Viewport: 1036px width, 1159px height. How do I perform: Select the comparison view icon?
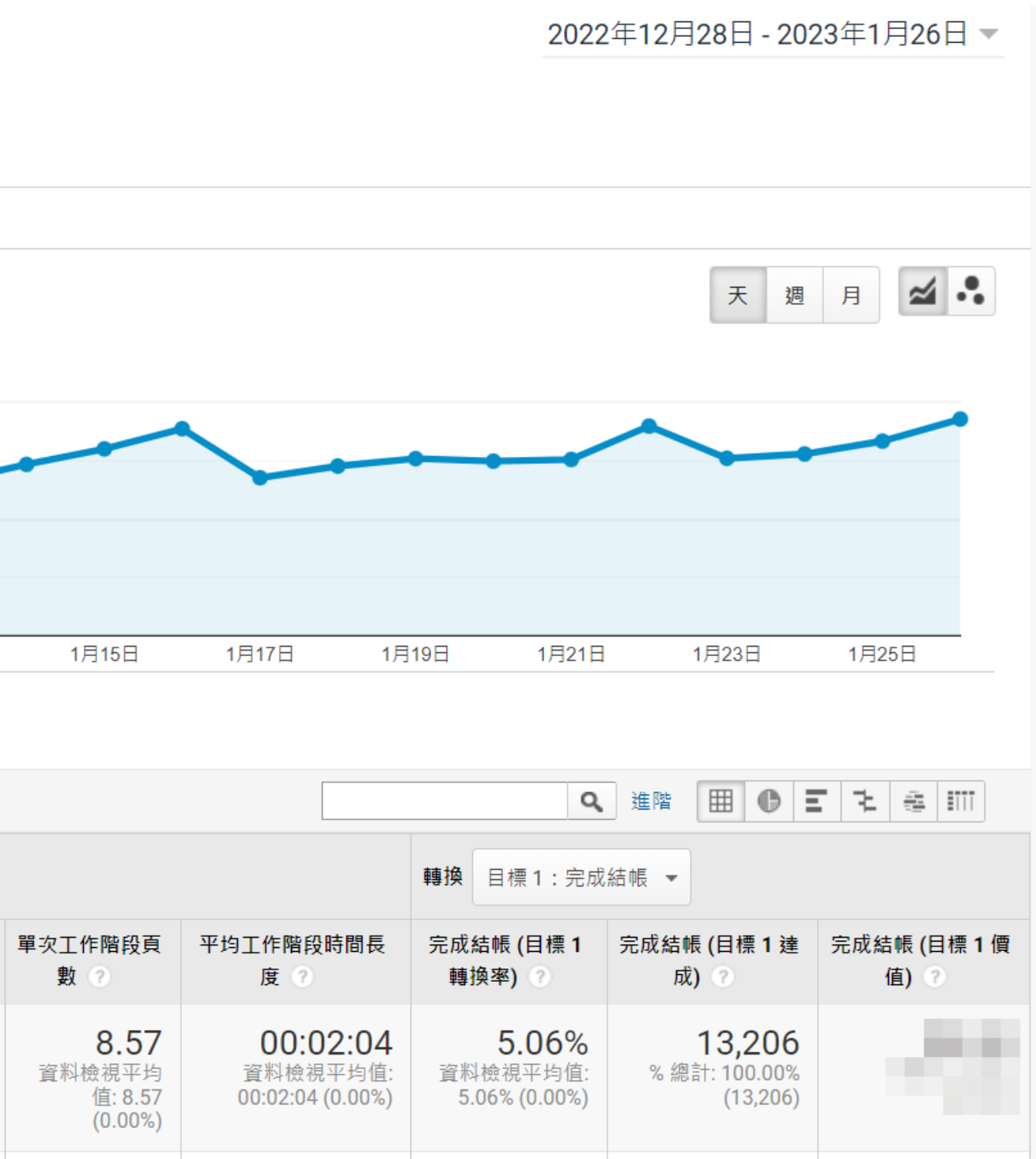tap(864, 802)
